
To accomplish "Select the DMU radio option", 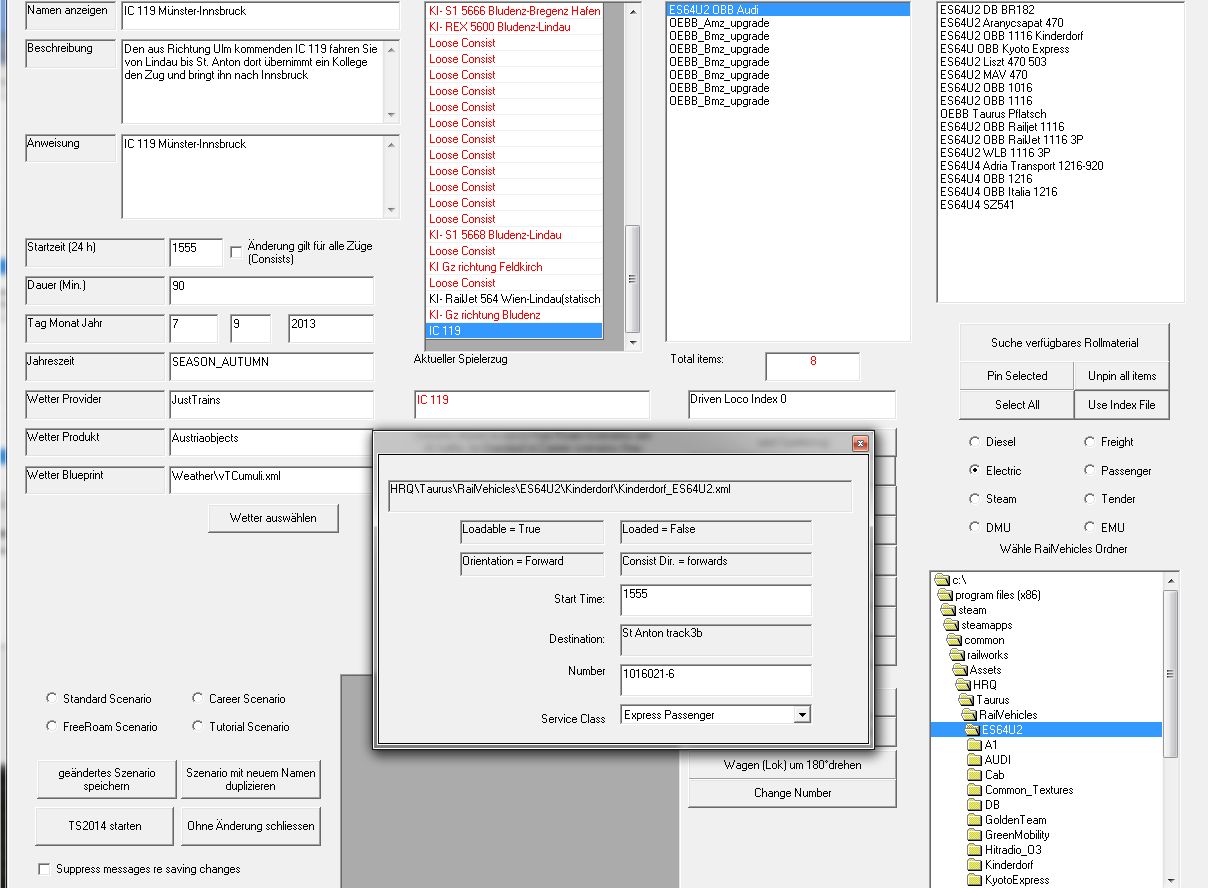I will [975, 527].
